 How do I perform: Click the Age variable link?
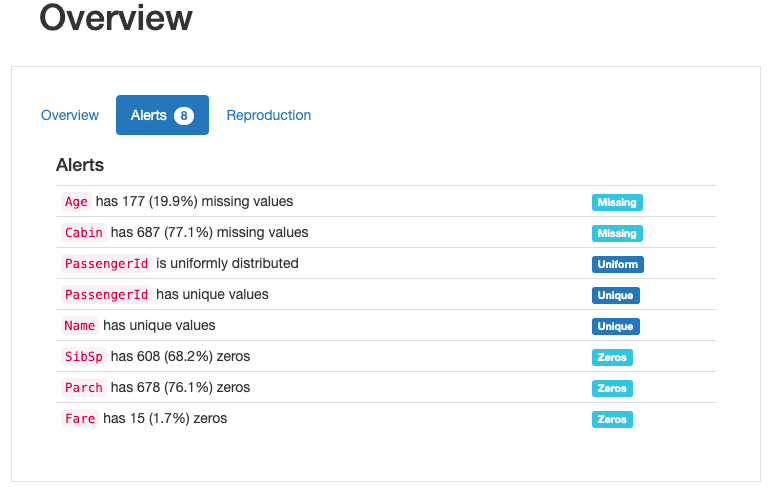76,202
